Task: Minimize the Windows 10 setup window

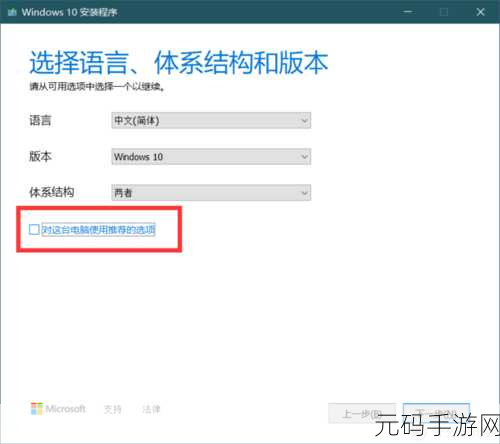Action: (408, 12)
